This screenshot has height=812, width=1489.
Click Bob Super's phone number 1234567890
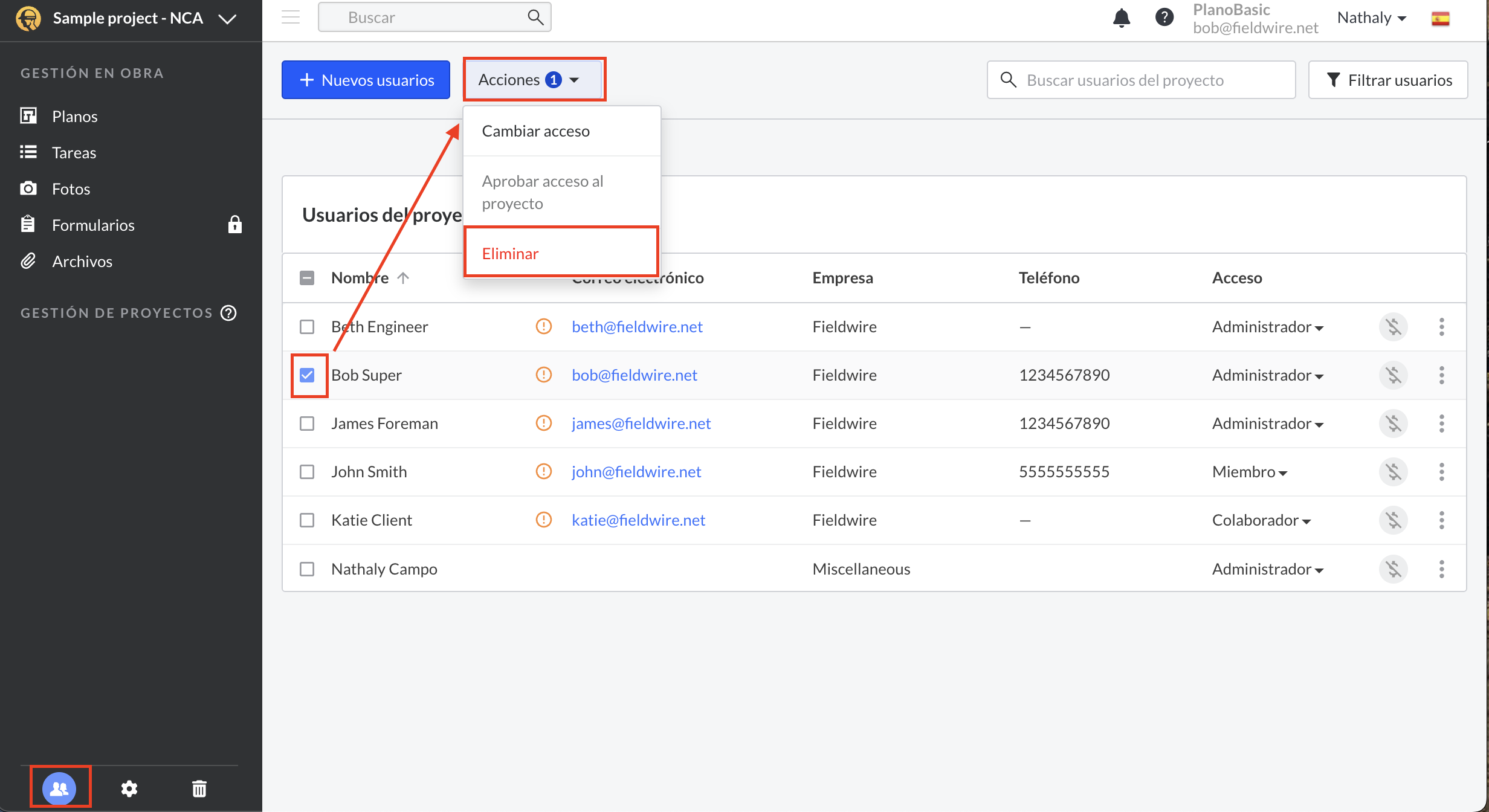tap(1064, 375)
